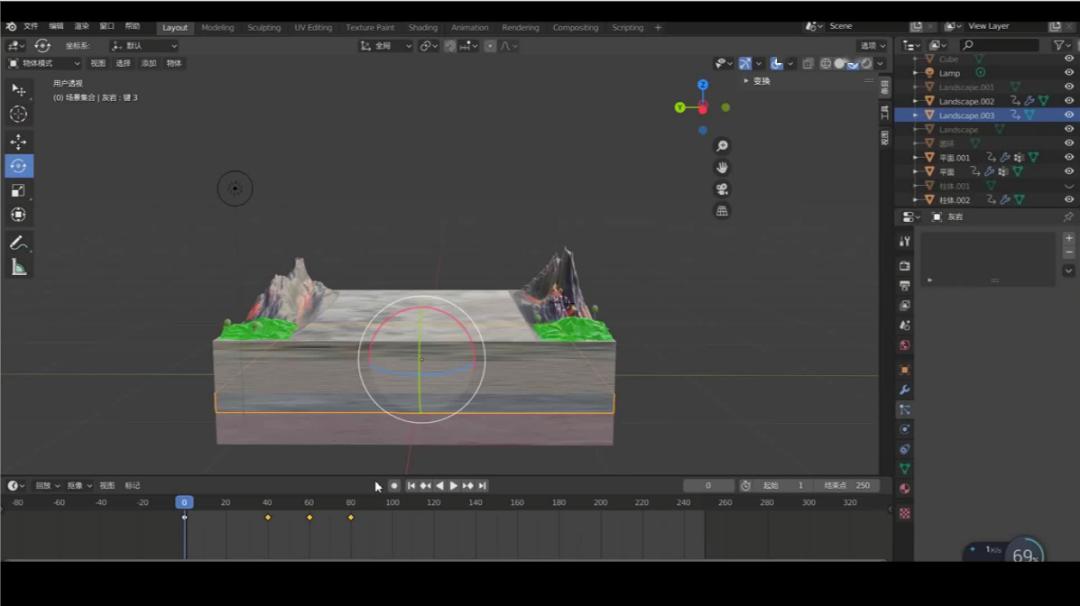Toggle visibility of Lamp in outliner
The height and width of the screenshot is (606, 1080).
coord(1069,73)
